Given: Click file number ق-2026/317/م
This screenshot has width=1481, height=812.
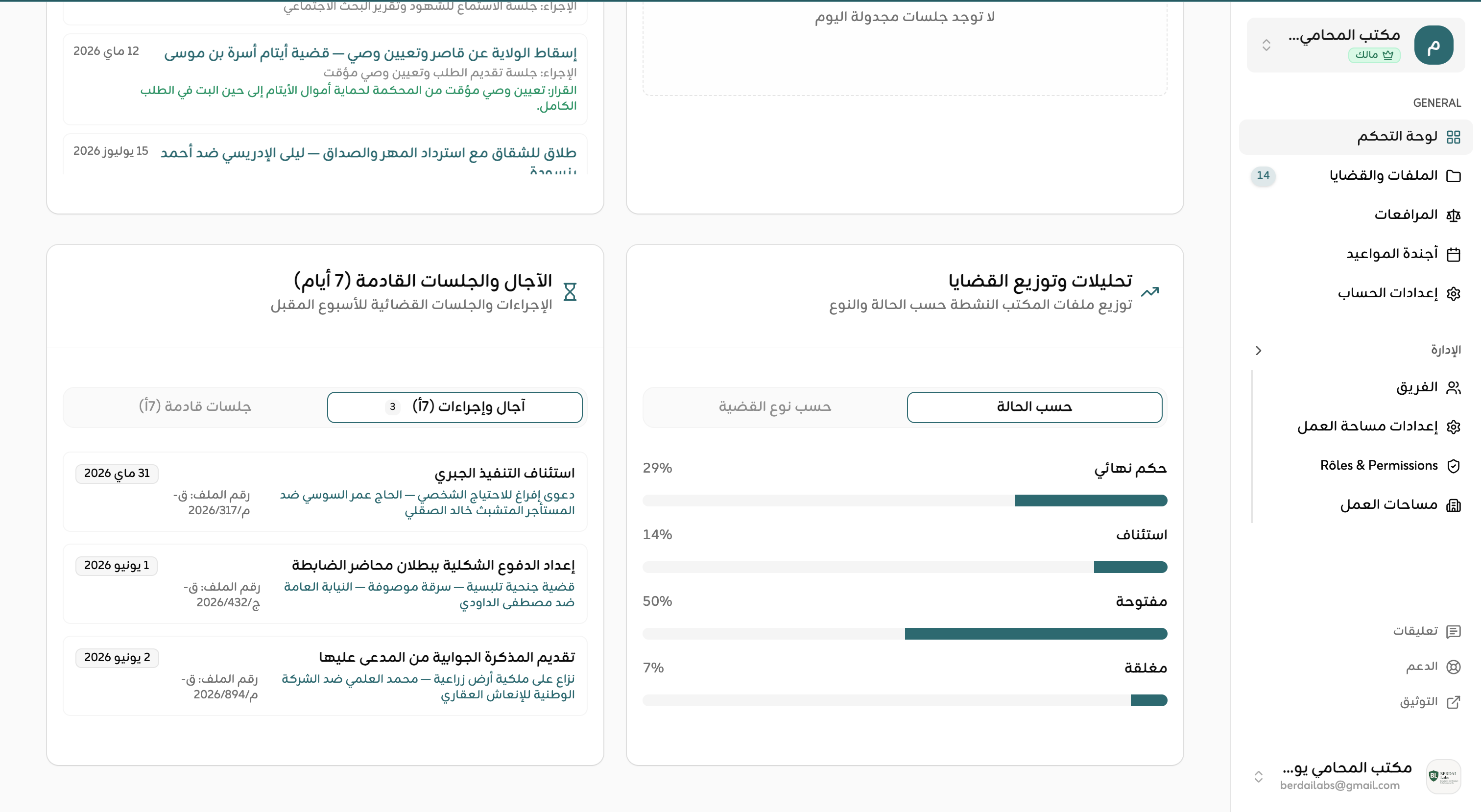Looking at the screenshot, I should (x=212, y=502).
